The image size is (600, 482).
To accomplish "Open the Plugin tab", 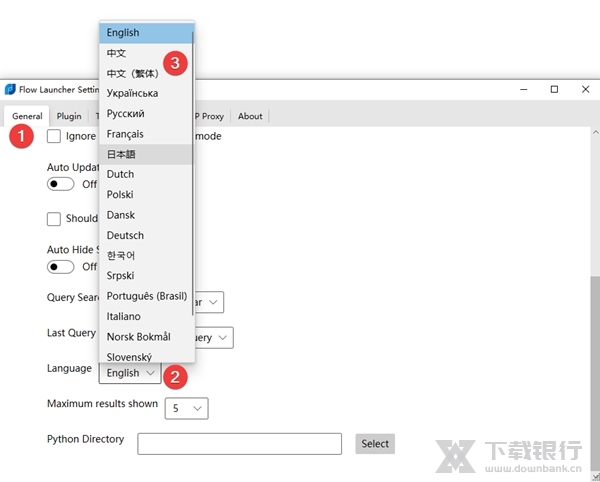I will (69, 116).
